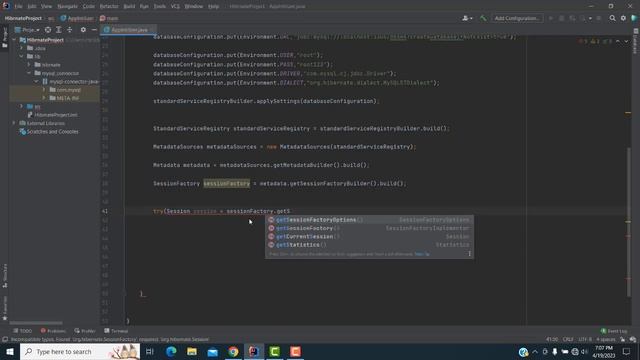The width and height of the screenshot is (640, 360).
Task: Click Select Opened File target icon
Action: pos(48,30)
